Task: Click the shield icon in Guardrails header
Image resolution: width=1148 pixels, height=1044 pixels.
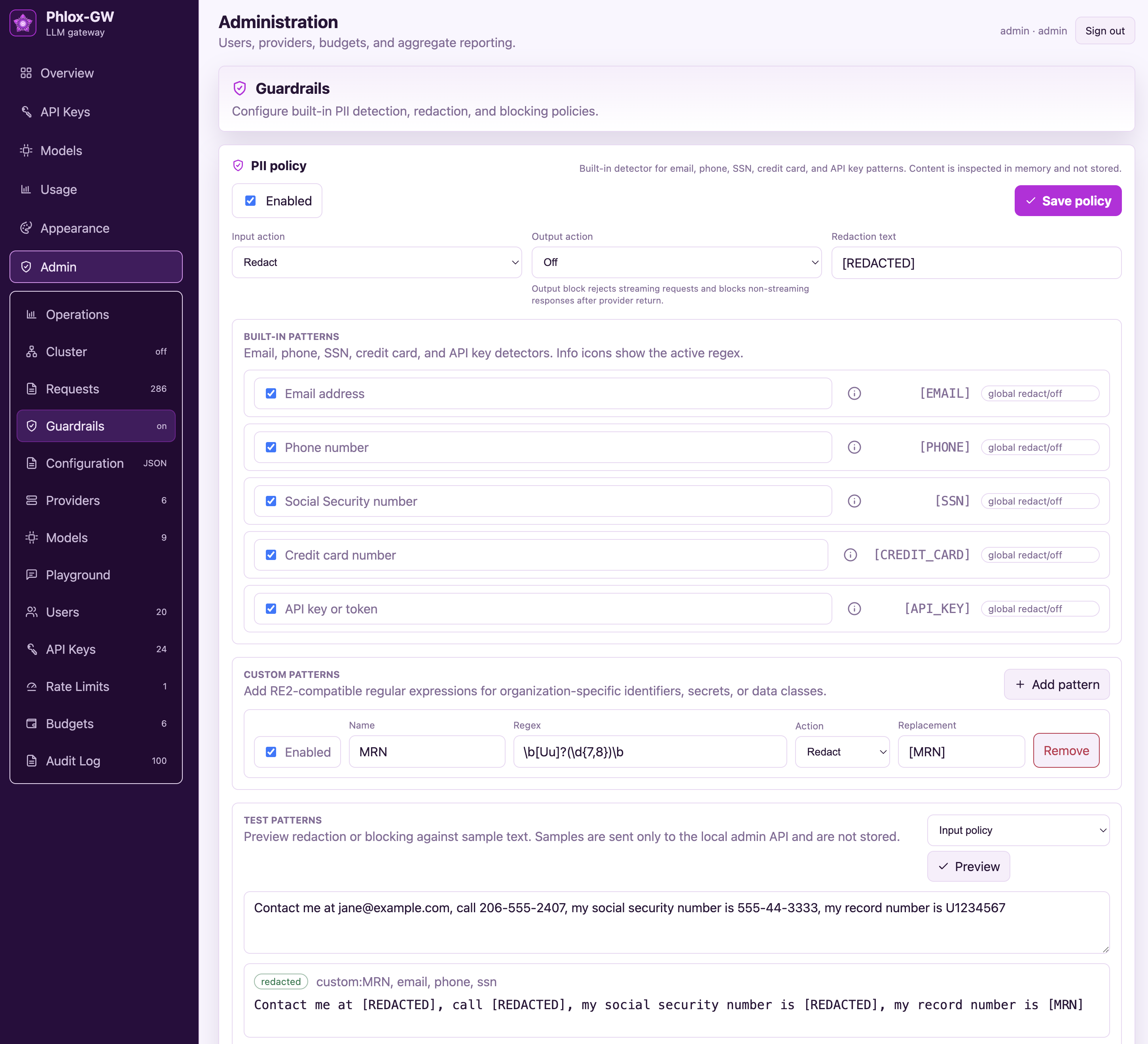Action: coord(240,88)
